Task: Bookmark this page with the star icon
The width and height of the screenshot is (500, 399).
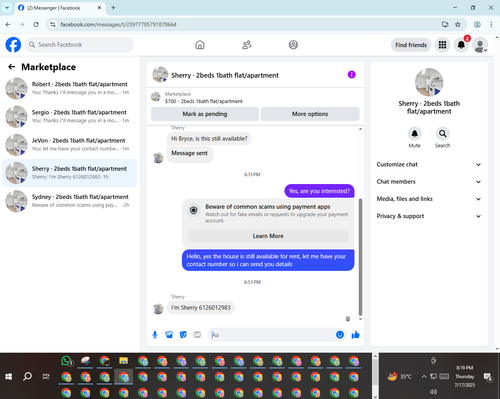Action: click(x=458, y=24)
